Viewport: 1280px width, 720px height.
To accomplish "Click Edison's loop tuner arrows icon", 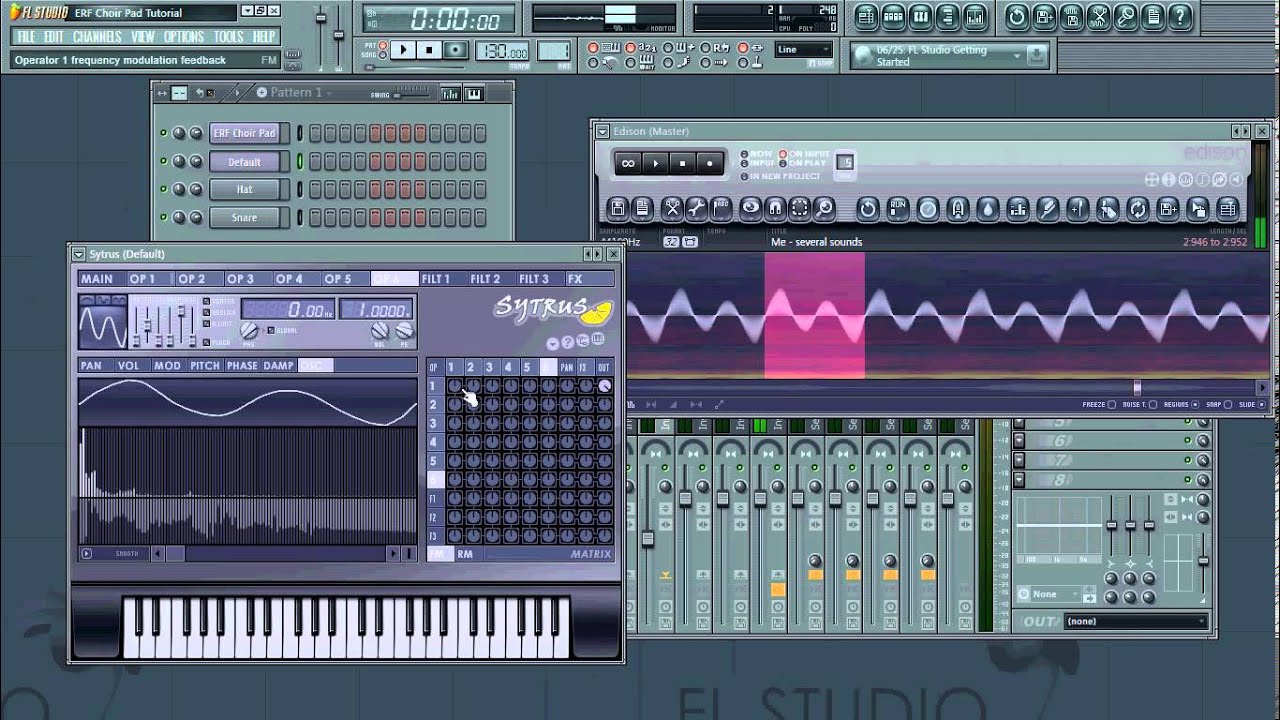I will (x=1137, y=208).
